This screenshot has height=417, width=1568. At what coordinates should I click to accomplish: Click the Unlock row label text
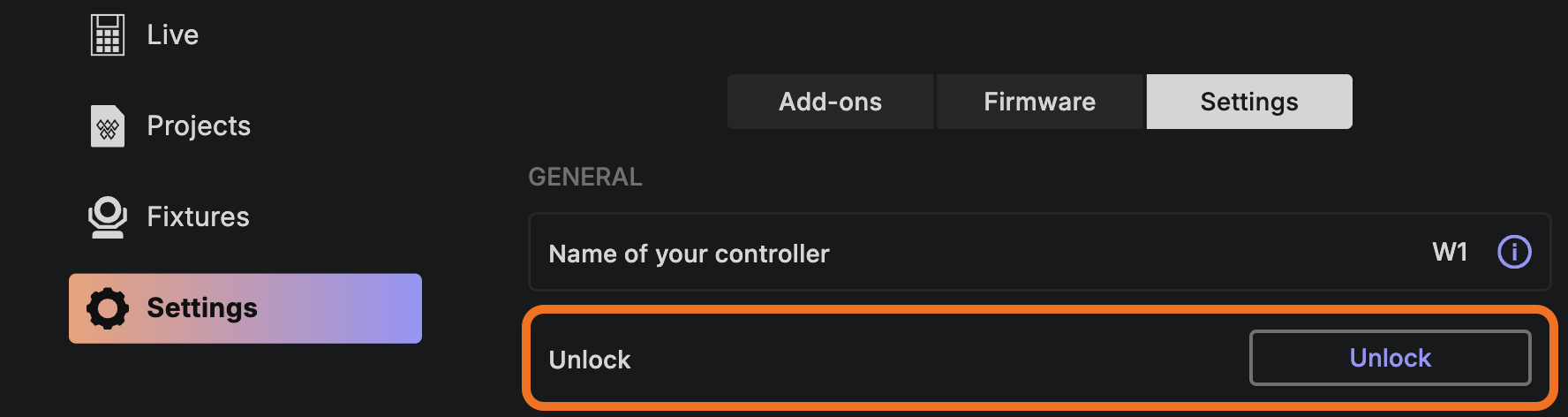[590, 360]
